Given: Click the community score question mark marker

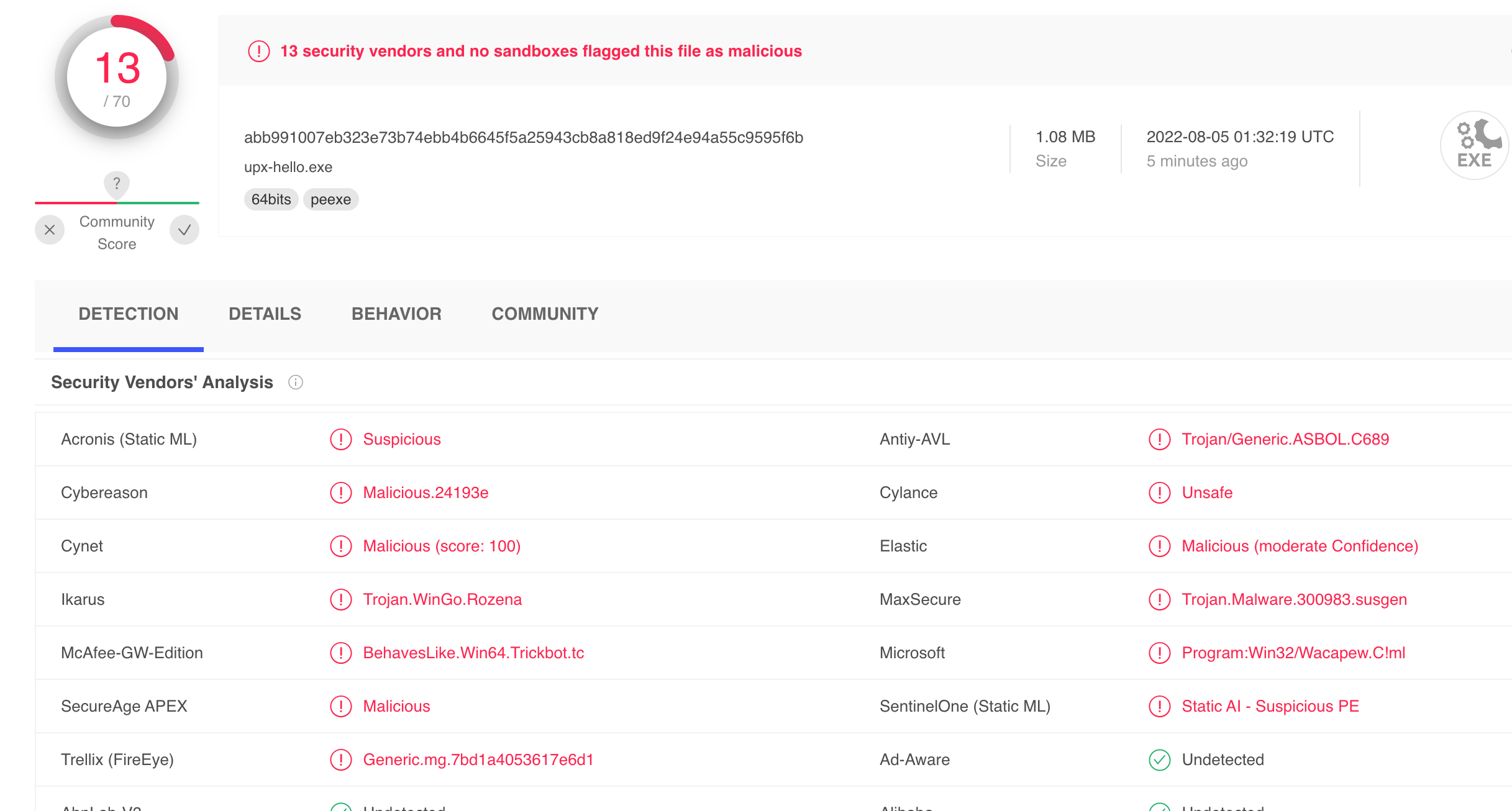Looking at the screenshot, I should [116, 184].
